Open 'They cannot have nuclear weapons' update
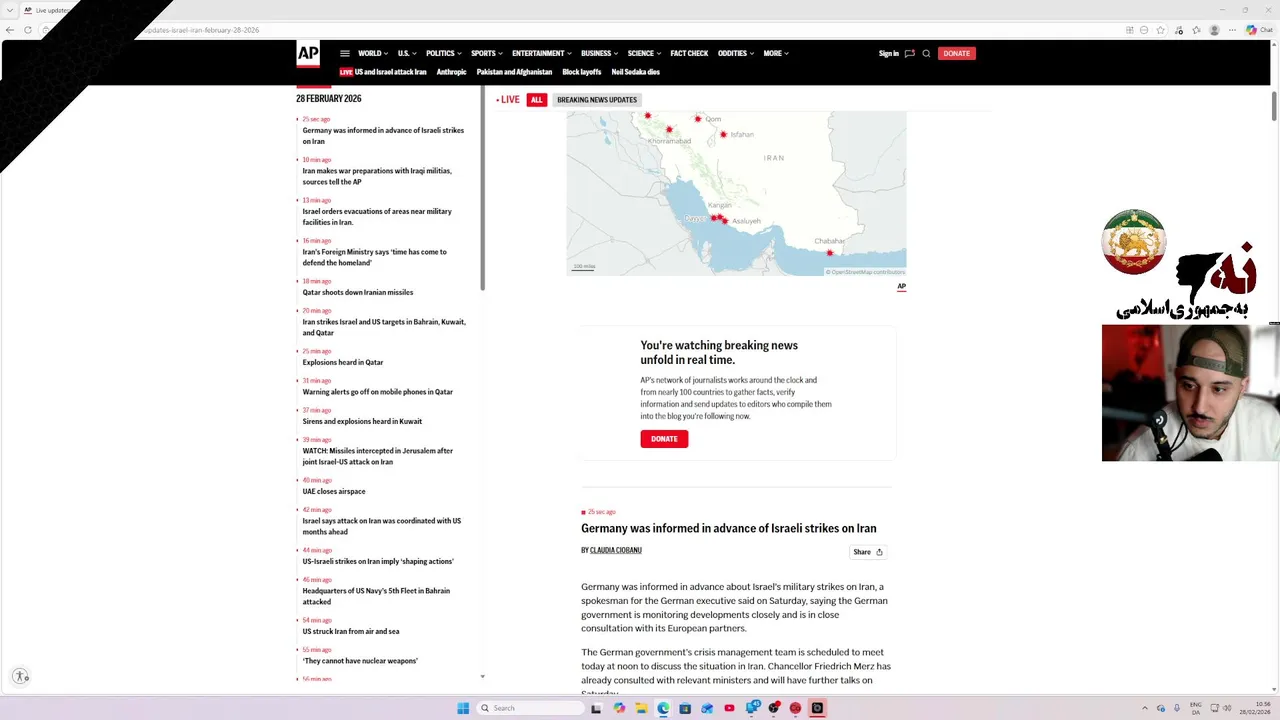The image size is (1280, 720). click(x=360, y=661)
